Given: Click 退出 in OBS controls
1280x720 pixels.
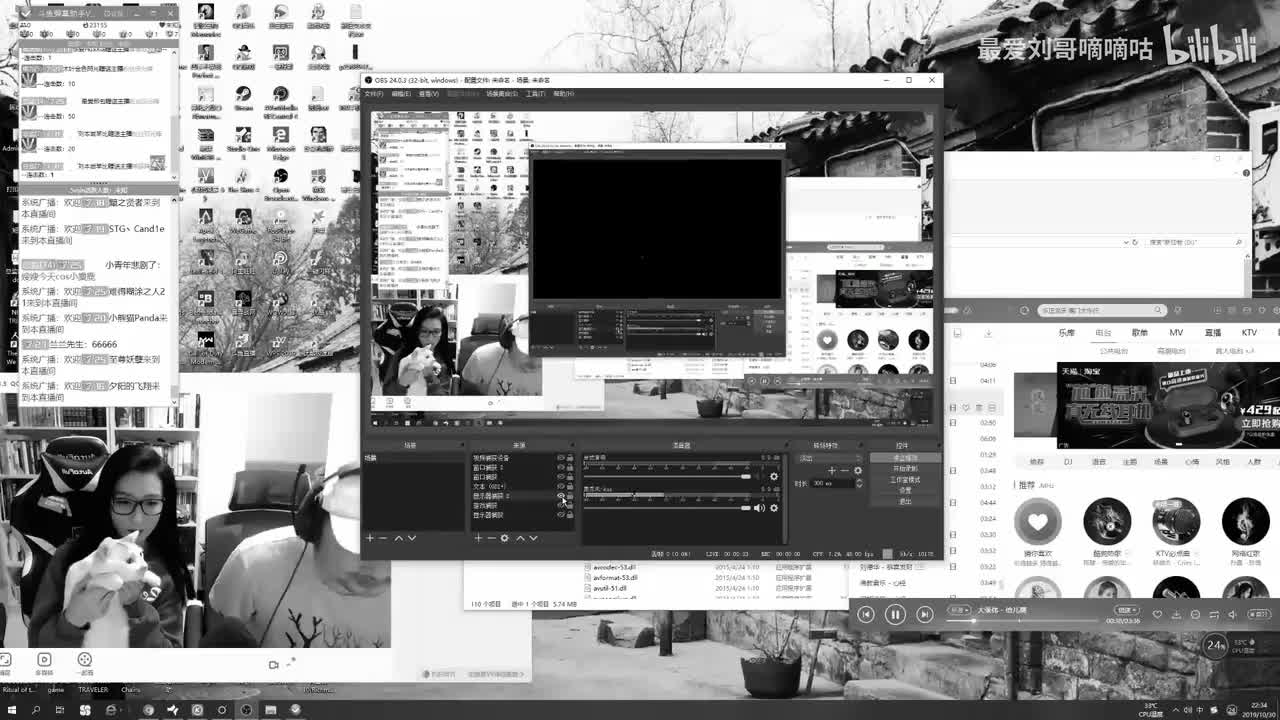Looking at the screenshot, I should pyautogui.click(x=905, y=502).
